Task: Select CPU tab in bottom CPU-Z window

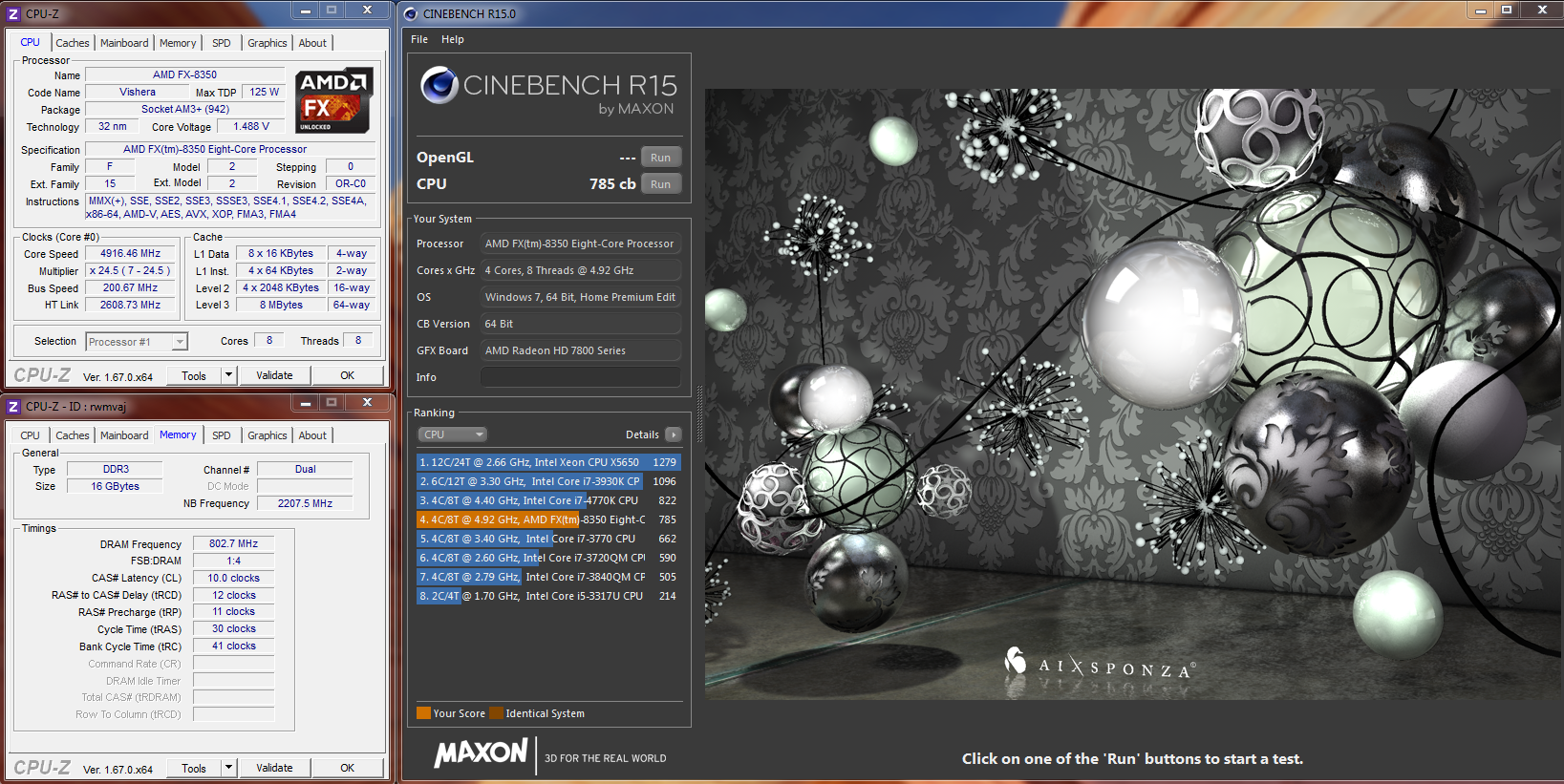Action: (x=31, y=435)
